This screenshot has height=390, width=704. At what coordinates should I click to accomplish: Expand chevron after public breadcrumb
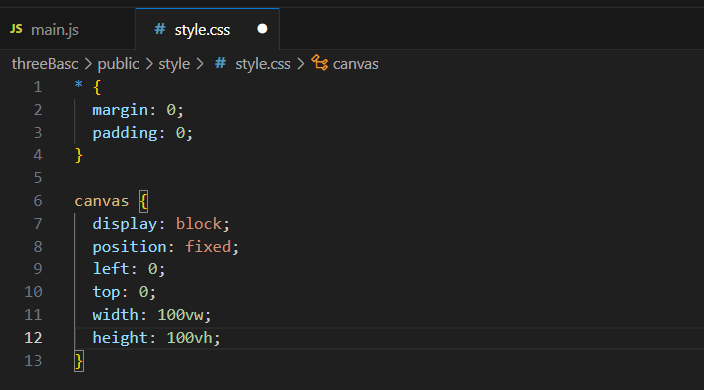point(149,64)
